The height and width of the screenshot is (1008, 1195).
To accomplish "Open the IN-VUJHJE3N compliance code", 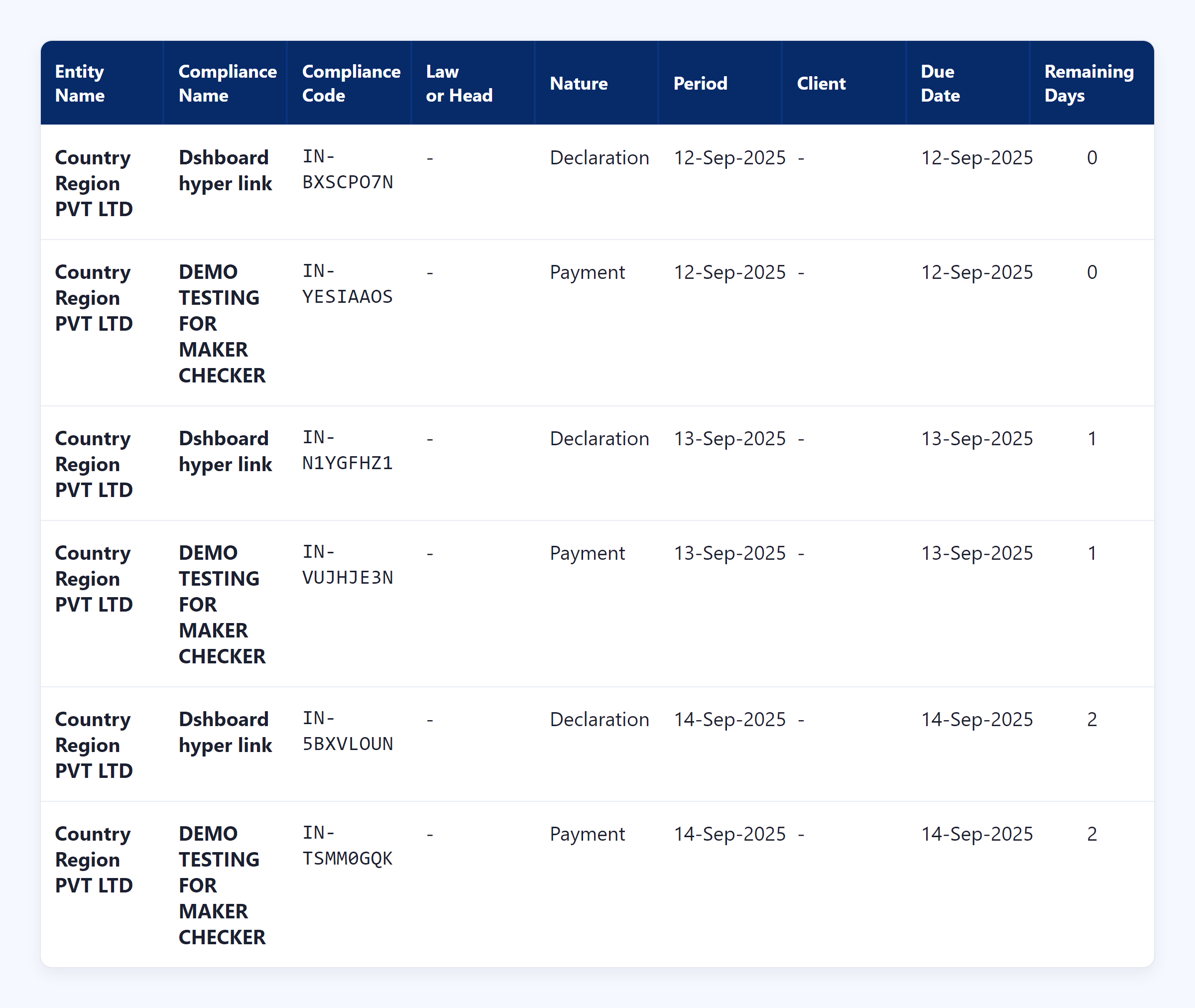I will [348, 565].
